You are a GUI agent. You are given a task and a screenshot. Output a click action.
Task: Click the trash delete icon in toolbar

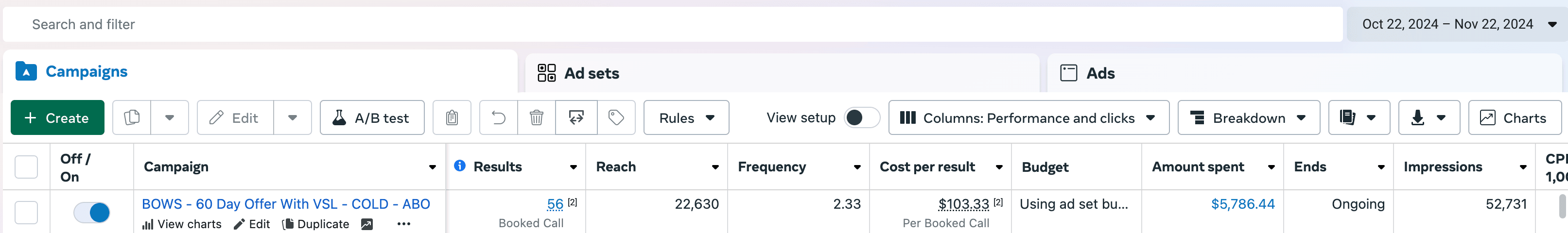(536, 117)
